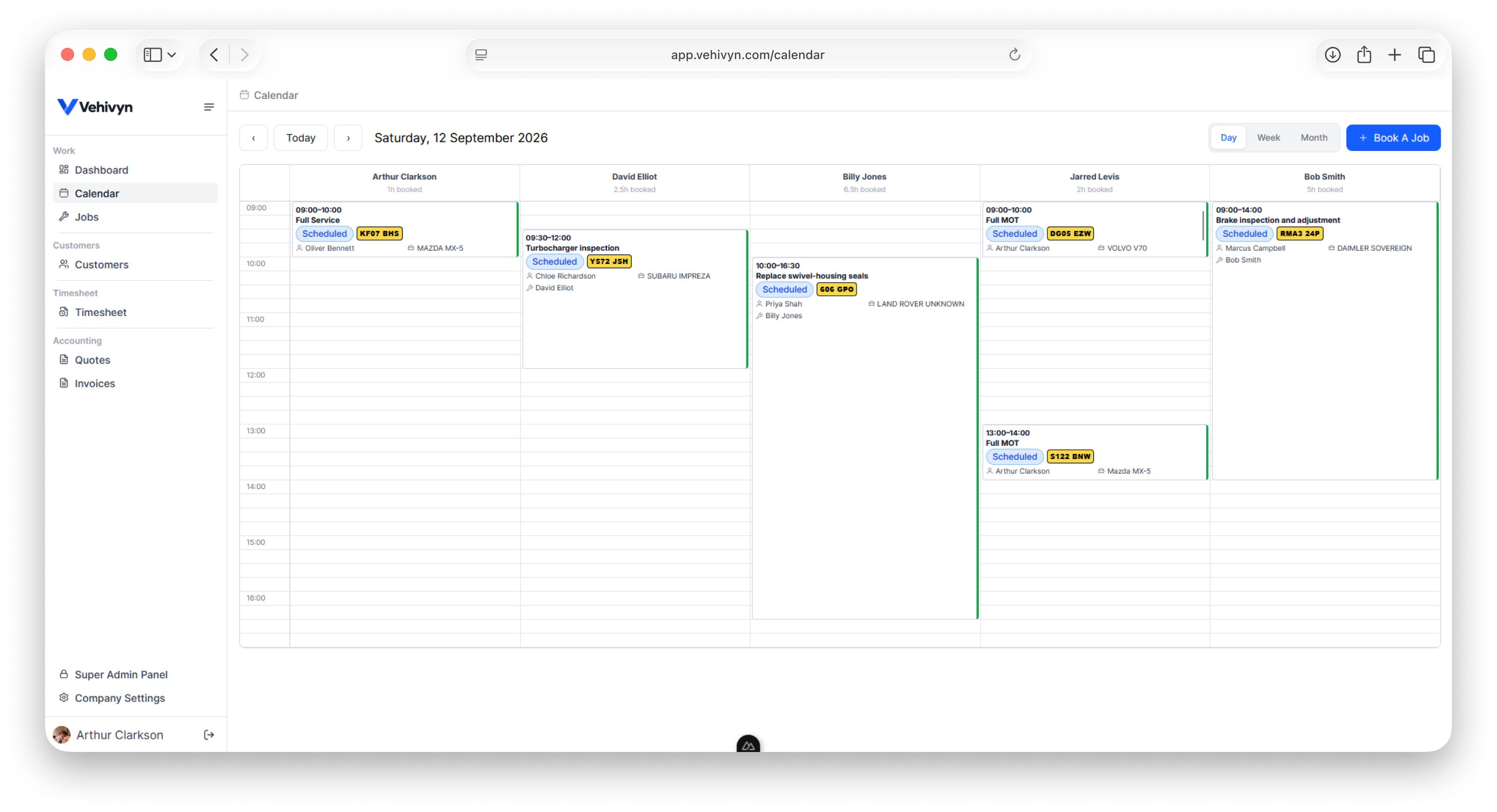This screenshot has width=1497, height=812.
Task: Toggle Safari sidebar panel button
Action: [x=152, y=54]
